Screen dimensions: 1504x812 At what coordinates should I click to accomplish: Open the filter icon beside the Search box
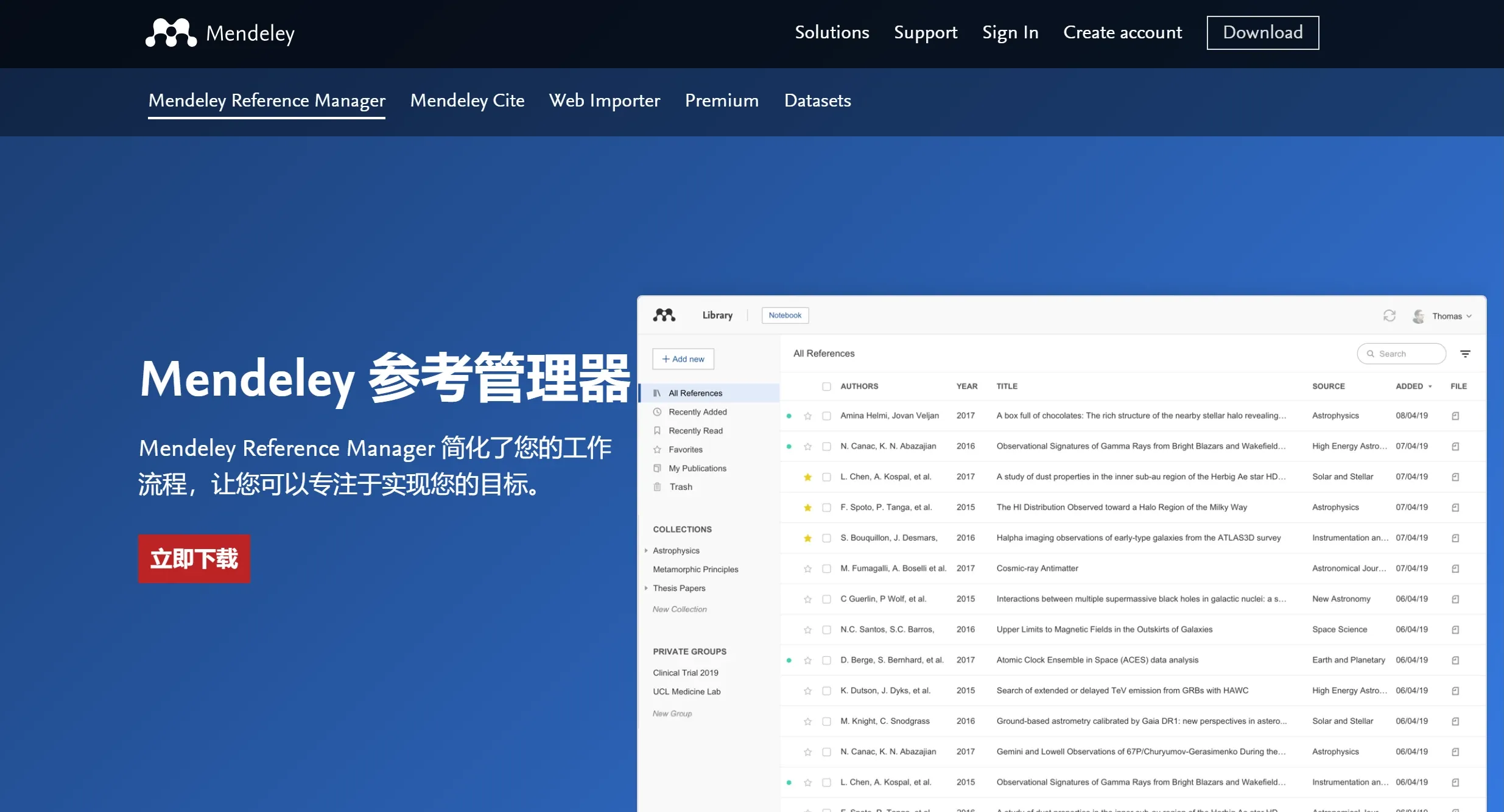click(1466, 353)
